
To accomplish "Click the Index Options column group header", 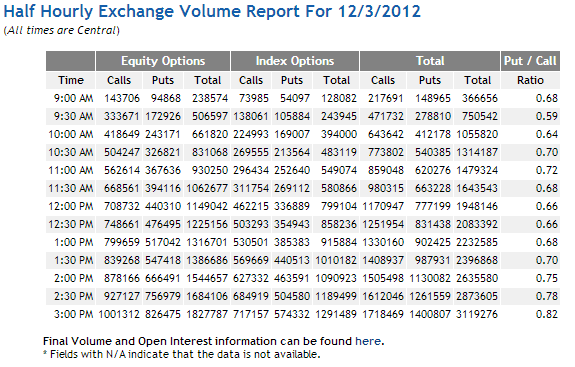I will (x=295, y=61).
